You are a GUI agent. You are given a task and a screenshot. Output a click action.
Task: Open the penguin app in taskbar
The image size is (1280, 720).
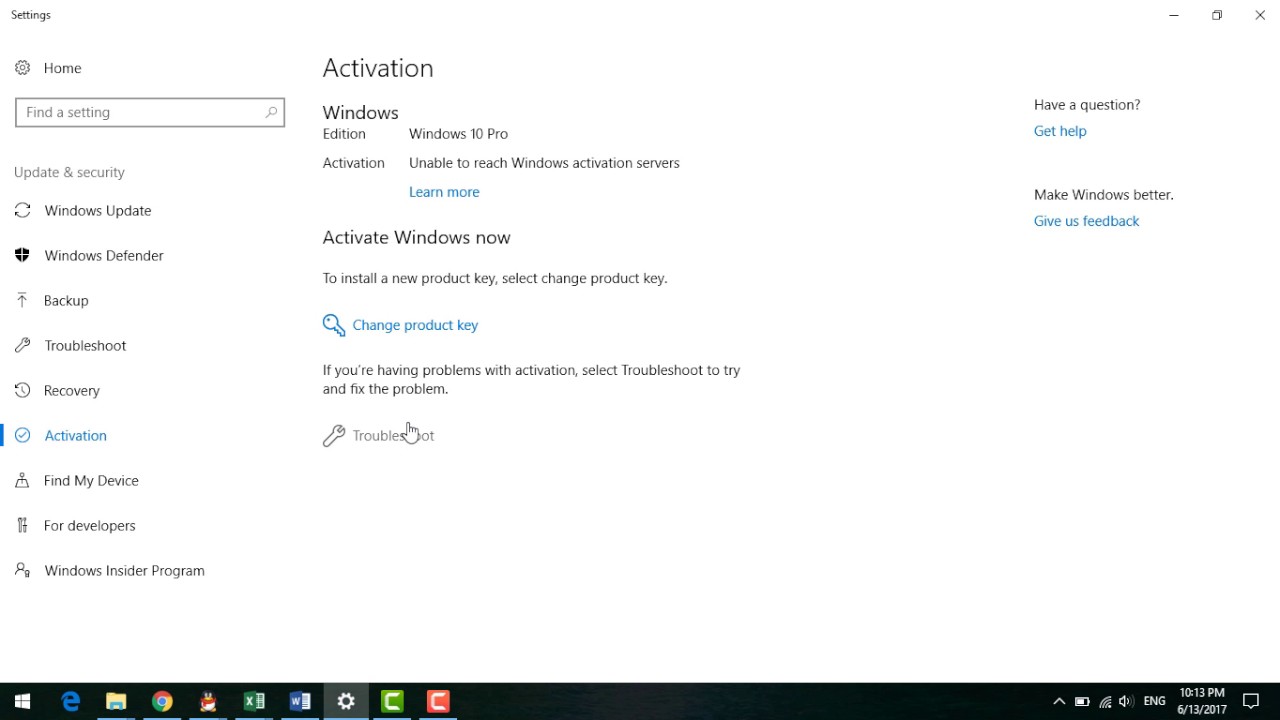click(x=208, y=702)
